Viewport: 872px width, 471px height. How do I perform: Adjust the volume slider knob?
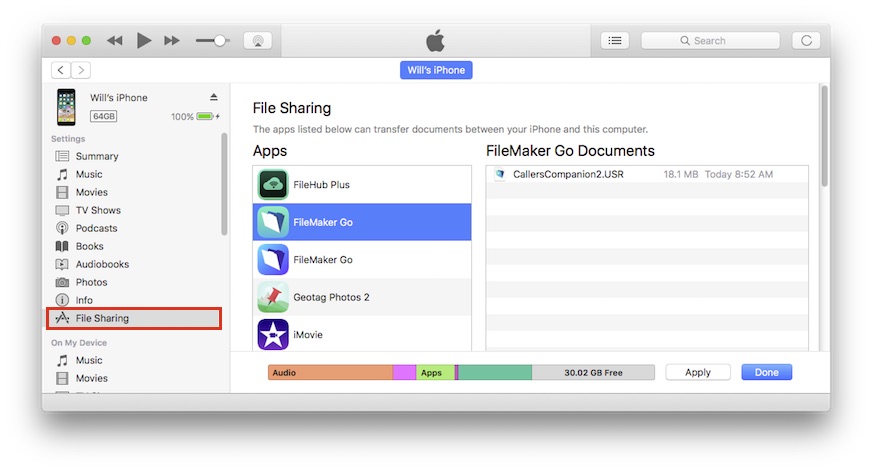tap(220, 41)
